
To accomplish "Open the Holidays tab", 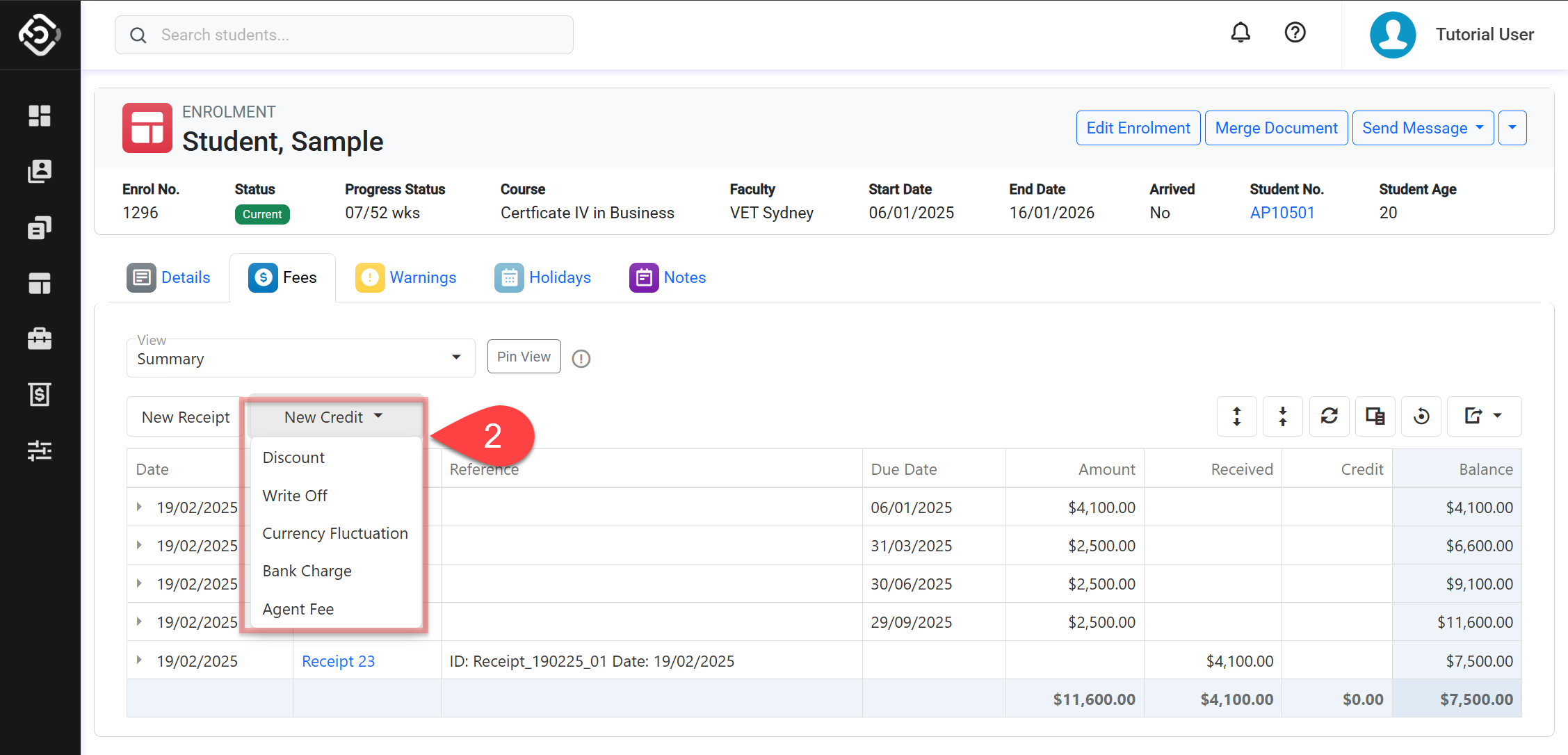I will (x=543, y=277).
